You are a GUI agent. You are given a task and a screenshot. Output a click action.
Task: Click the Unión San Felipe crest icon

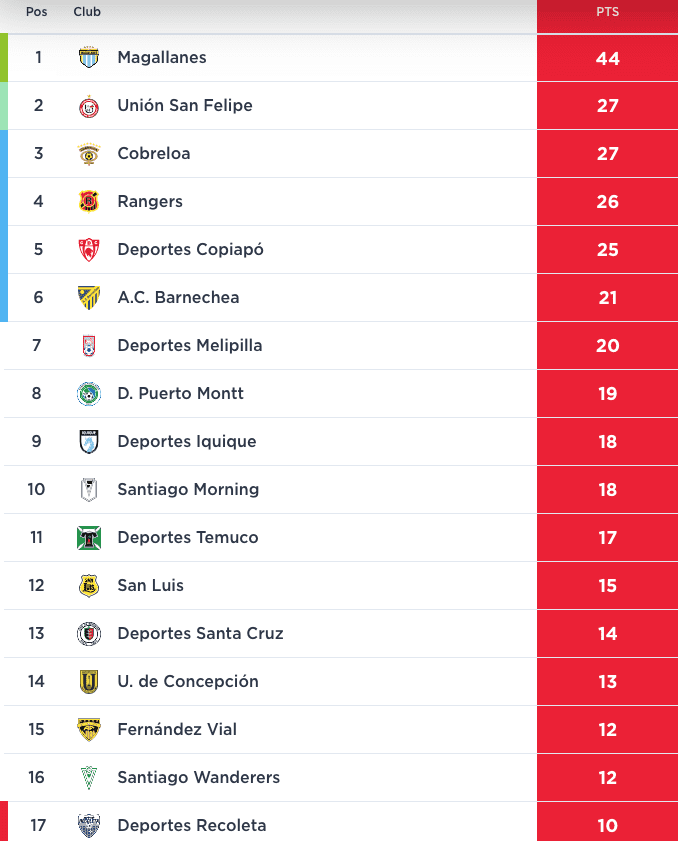click(89, 106)
